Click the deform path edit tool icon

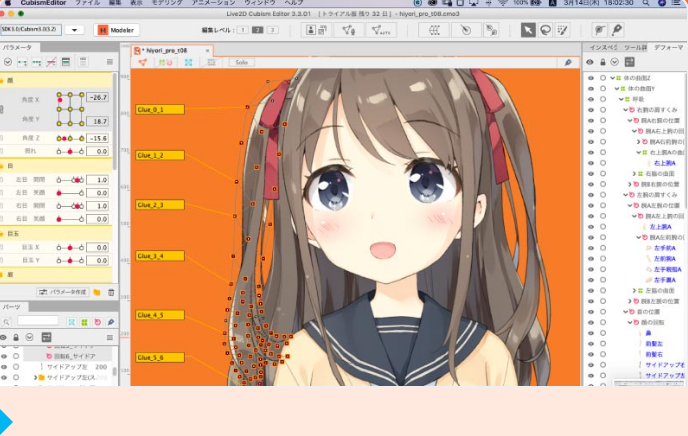(x=599, y=30)
